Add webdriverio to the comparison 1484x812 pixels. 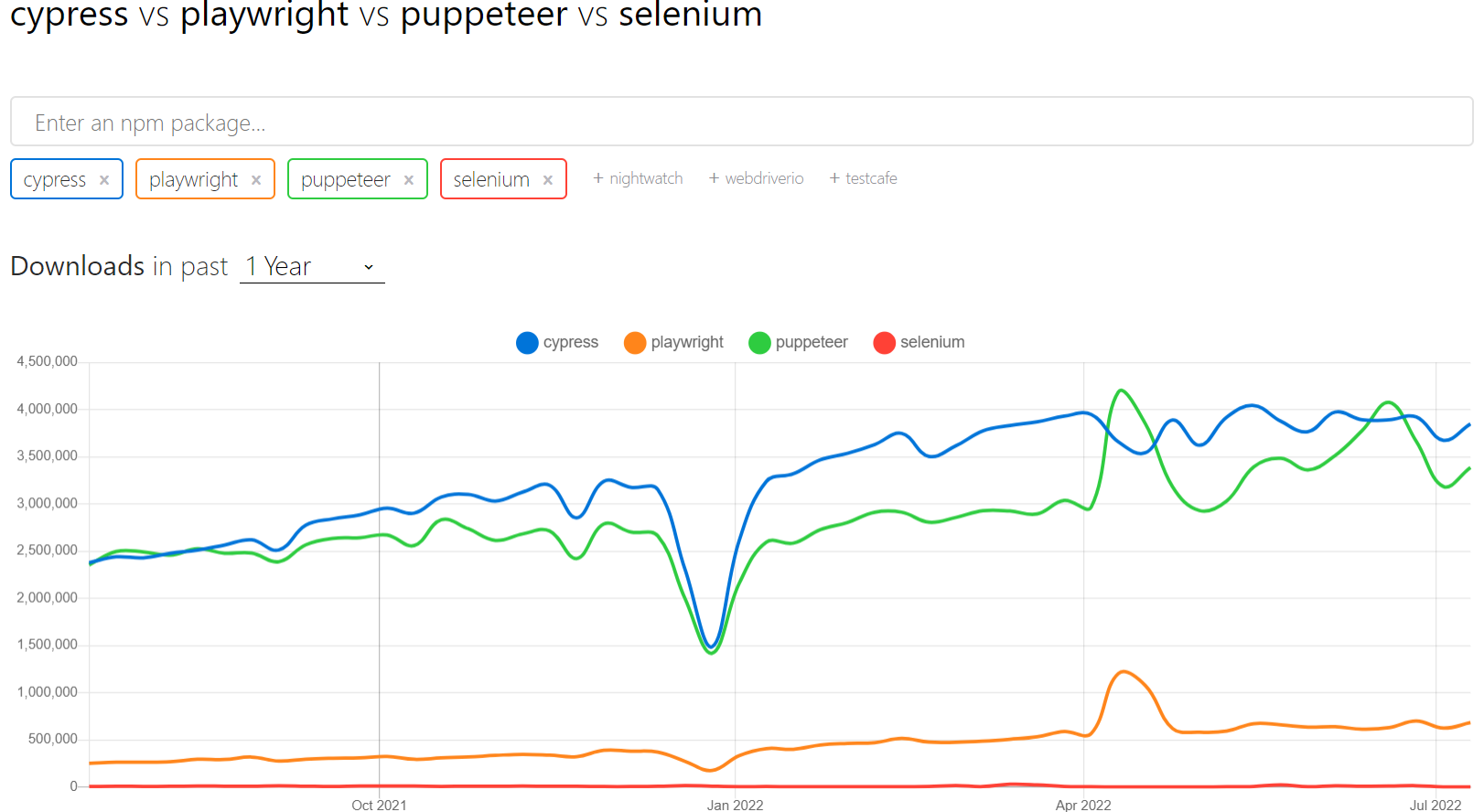(757, 177)
